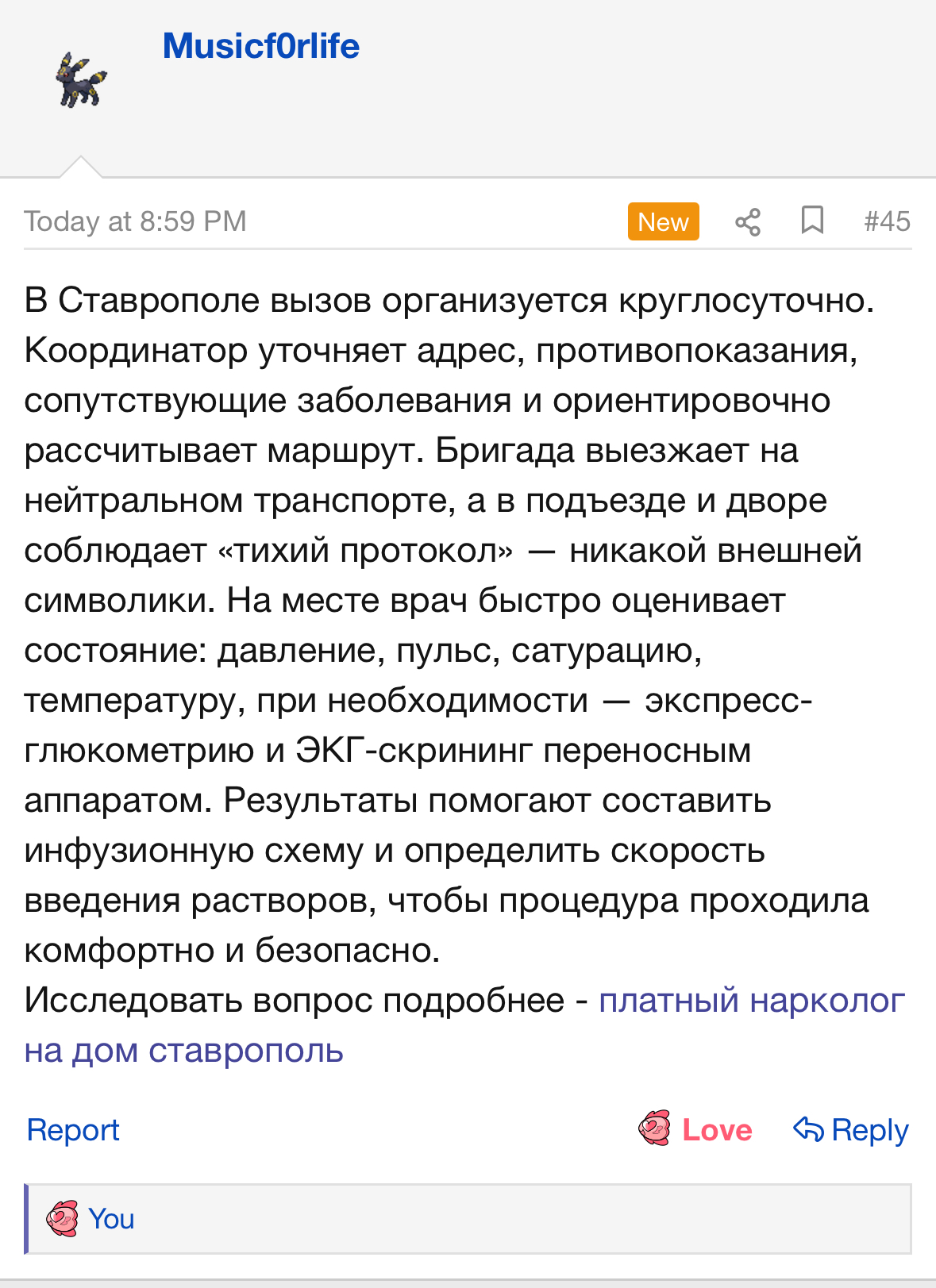
Task: Share post #45 via the share icon
Action: click(747, 221)
